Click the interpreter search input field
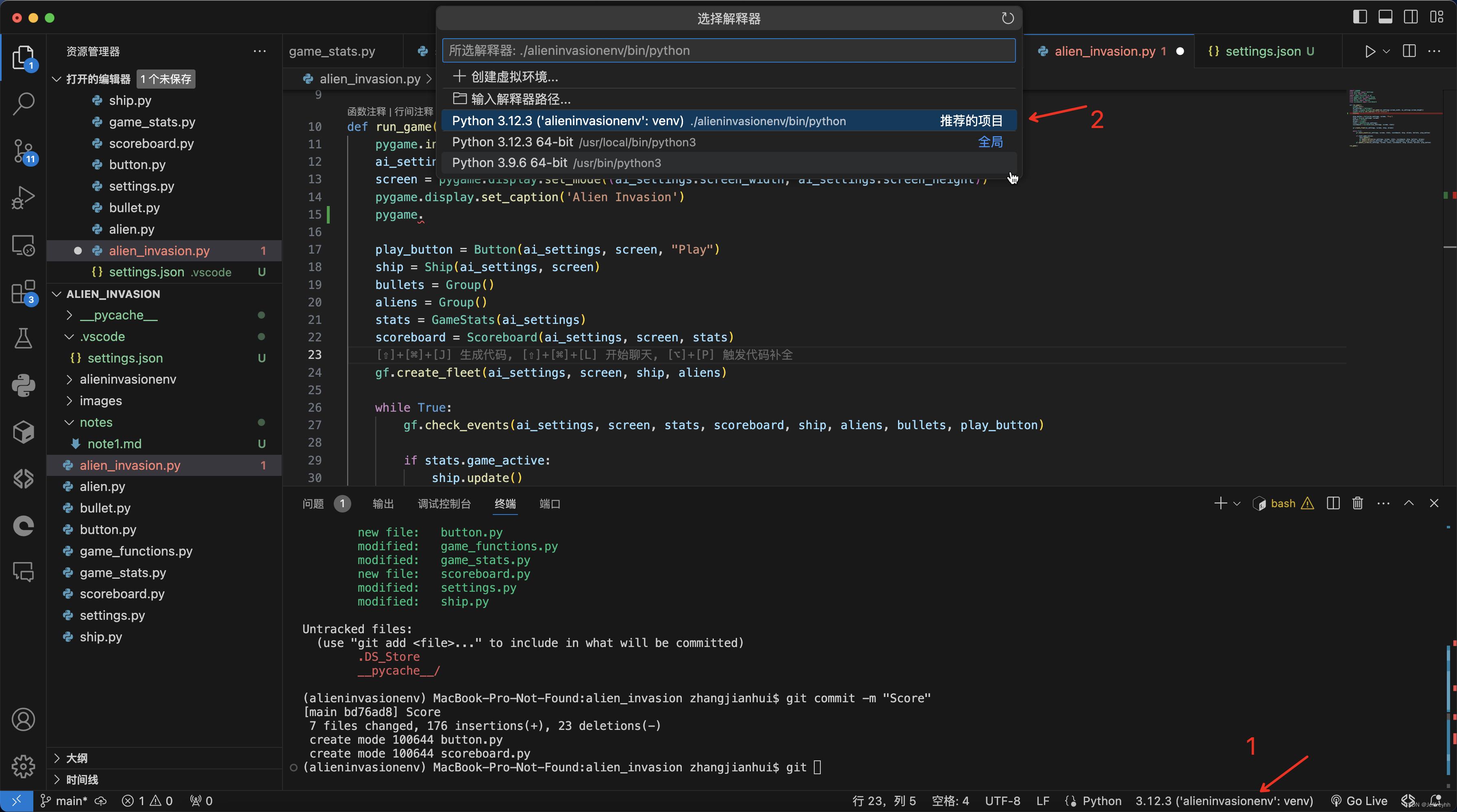 point(728,50)
